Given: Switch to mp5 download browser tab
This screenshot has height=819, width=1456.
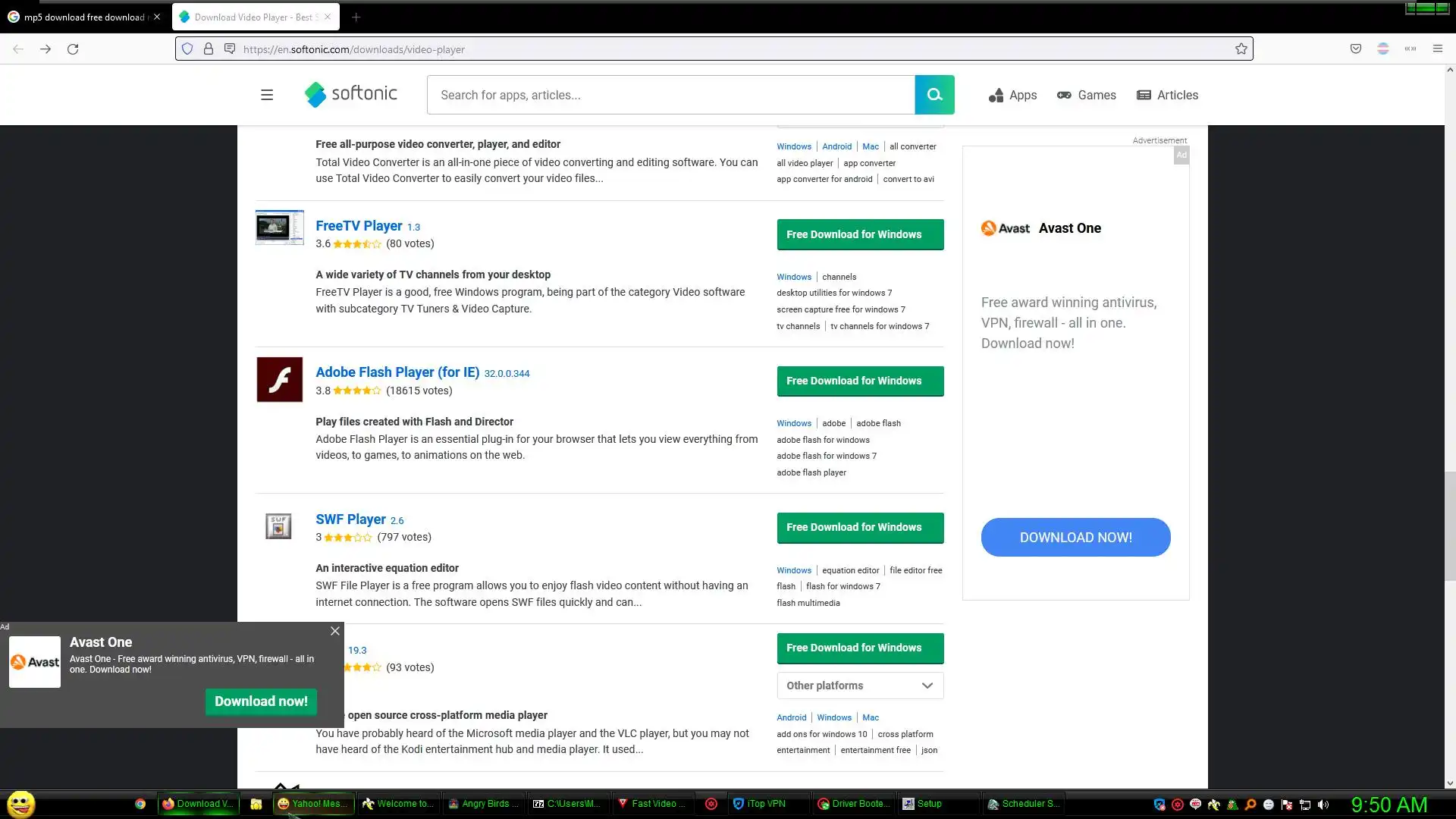Looking at the screenshot, I should pyautogui.click(x=83, y=17).
